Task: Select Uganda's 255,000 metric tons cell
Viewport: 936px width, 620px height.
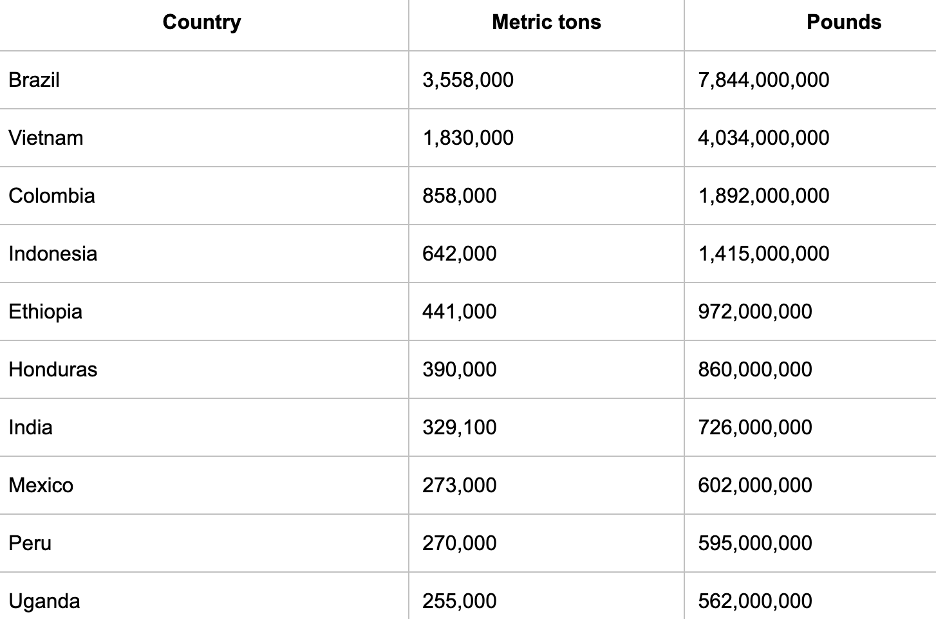Action: click(460, 601)
